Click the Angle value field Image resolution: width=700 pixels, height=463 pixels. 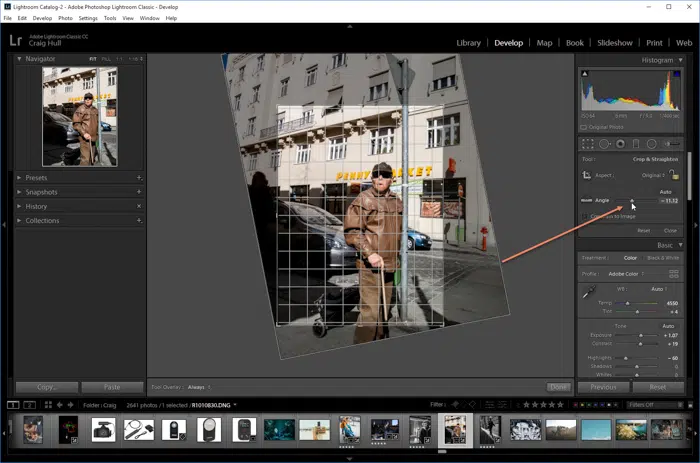pyautogui.click(x=669, y=200)
